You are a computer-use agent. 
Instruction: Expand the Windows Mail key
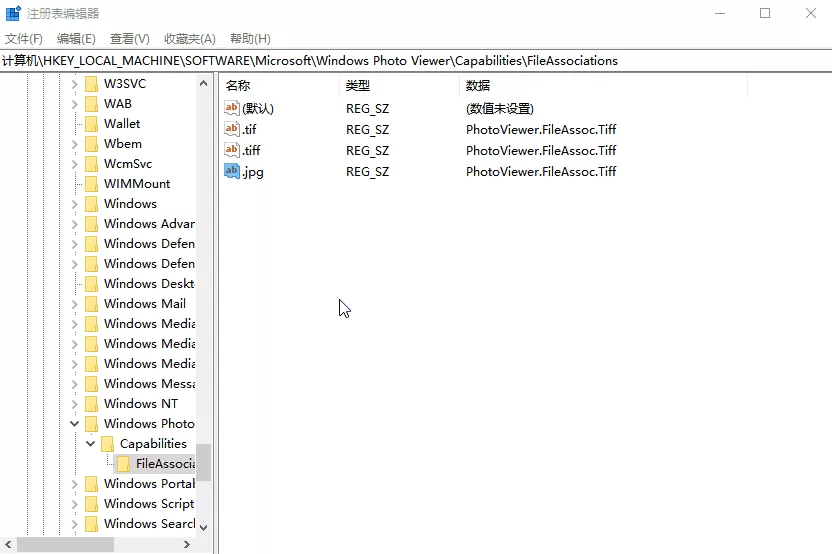pyautogui.click(x=74, y=304)
